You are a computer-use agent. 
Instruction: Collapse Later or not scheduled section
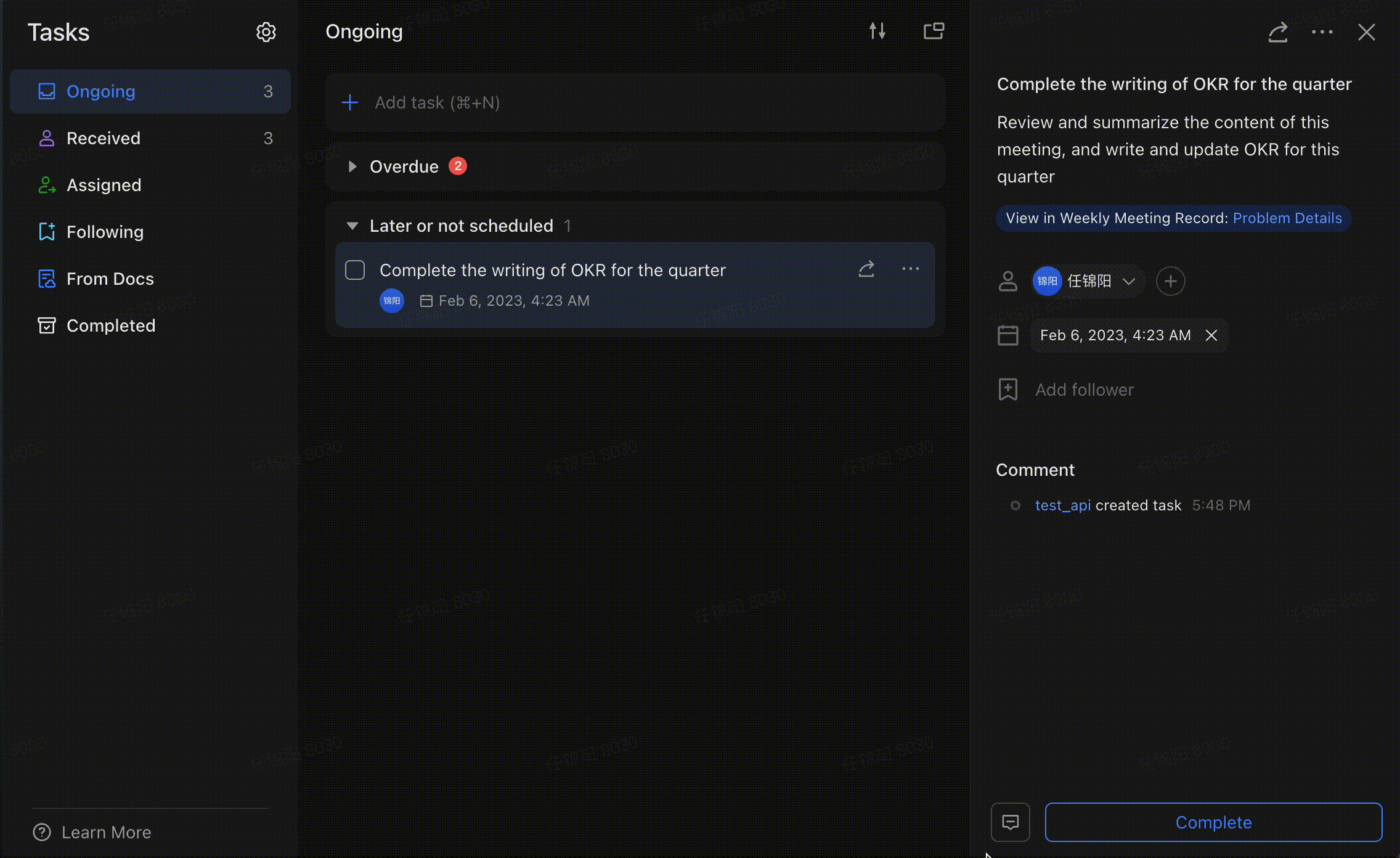pos(352,226)
